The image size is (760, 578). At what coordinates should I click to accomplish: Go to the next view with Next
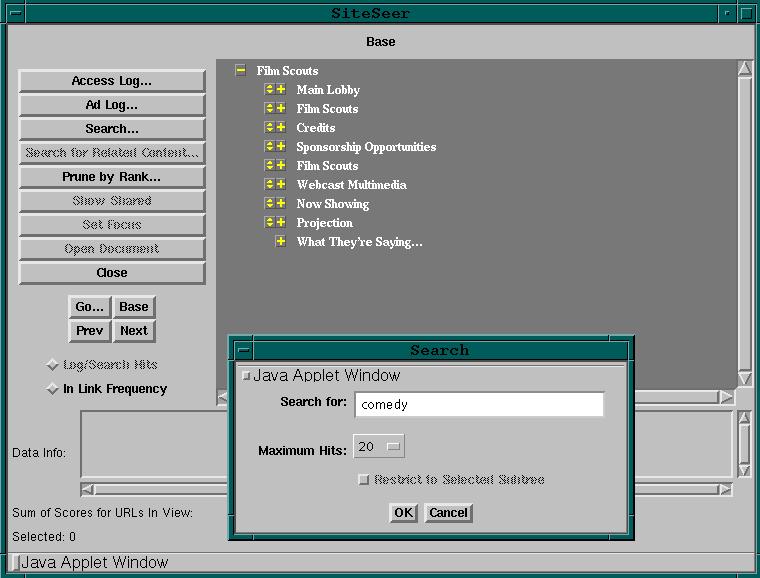tap(134, 331)
